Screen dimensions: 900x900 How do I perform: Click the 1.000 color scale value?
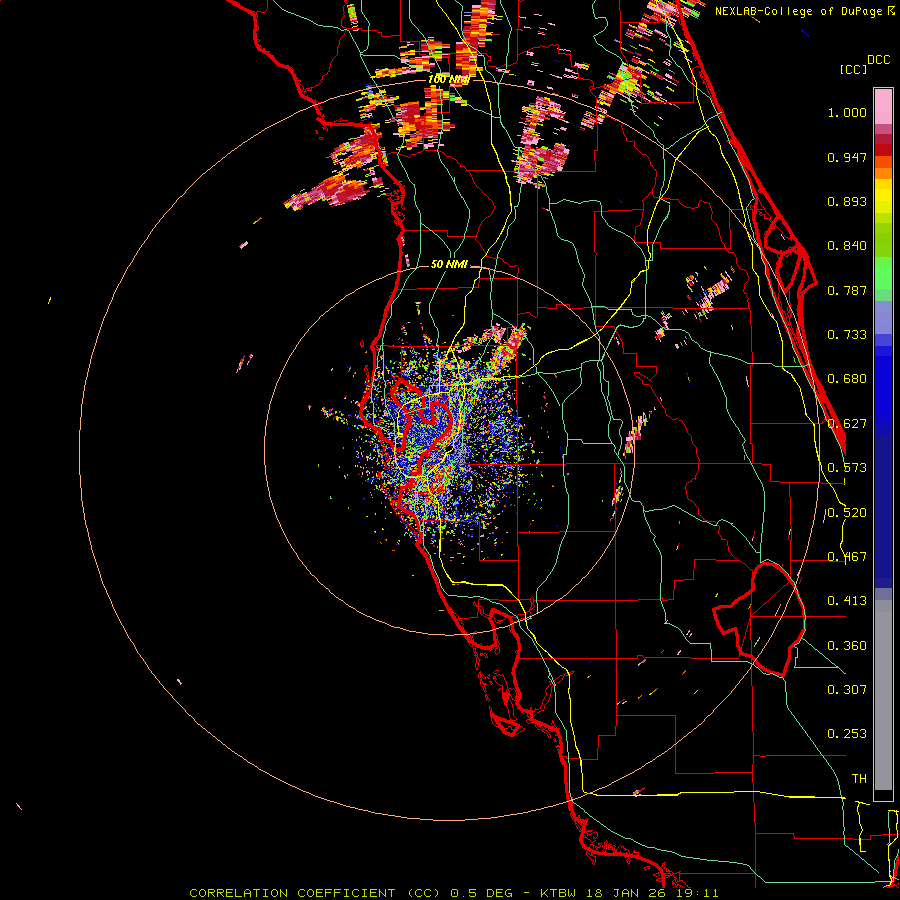(x=847, y=112)
